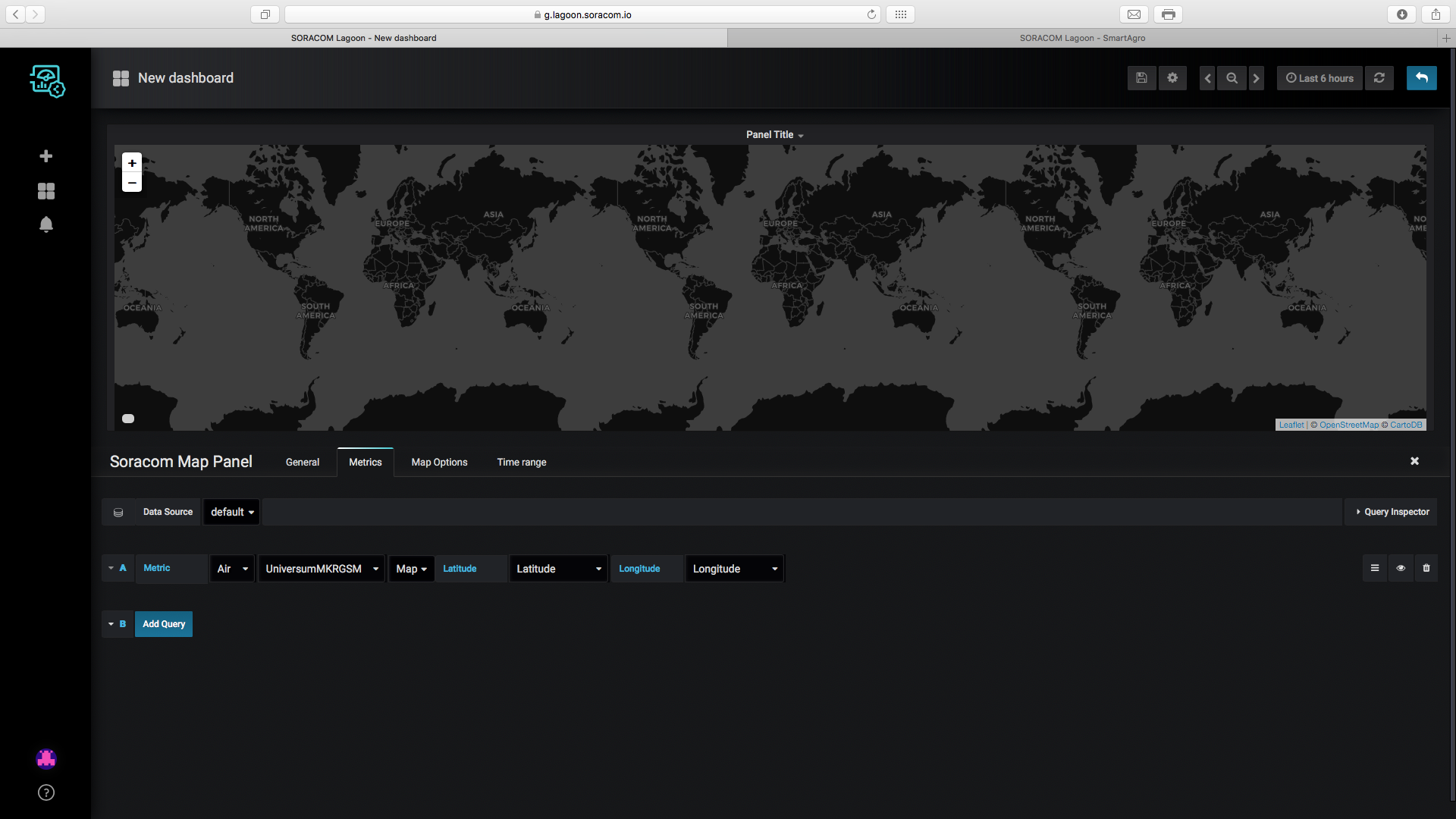Screen dimensions: 1456x819
Task: Switch to the Map Options tab
Action: (x=439, y=462)
